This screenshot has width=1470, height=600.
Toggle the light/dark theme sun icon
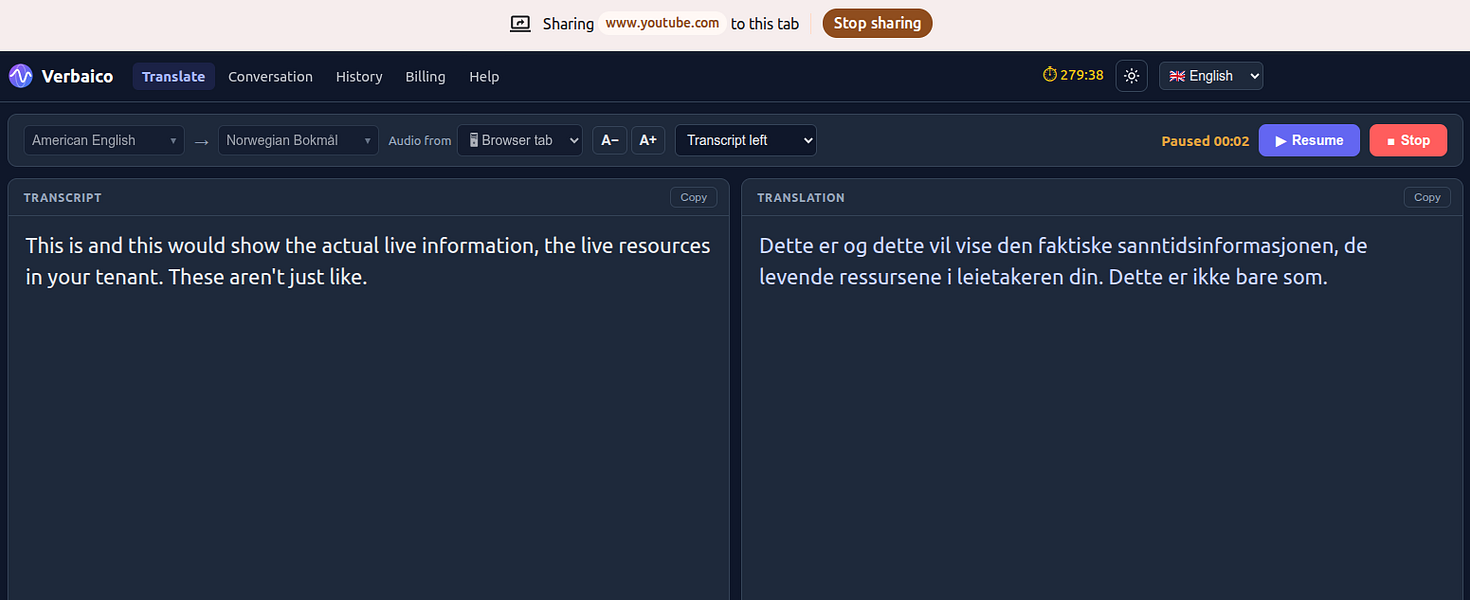tap(1131, 76)
